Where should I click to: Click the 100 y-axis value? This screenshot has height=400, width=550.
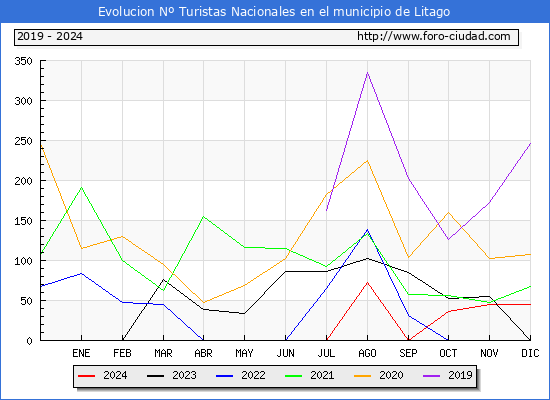tap(24, 261)
